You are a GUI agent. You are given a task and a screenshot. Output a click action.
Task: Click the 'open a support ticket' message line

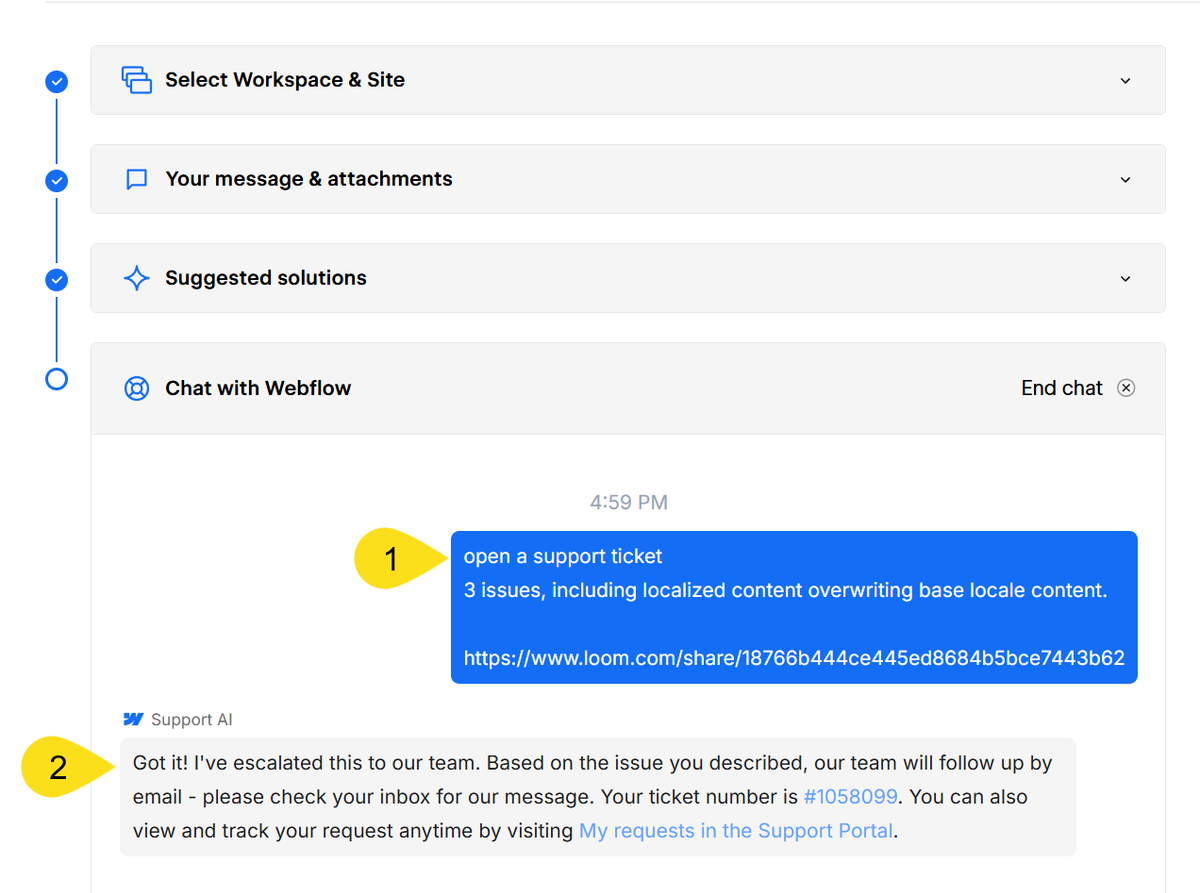pos(563,556)
